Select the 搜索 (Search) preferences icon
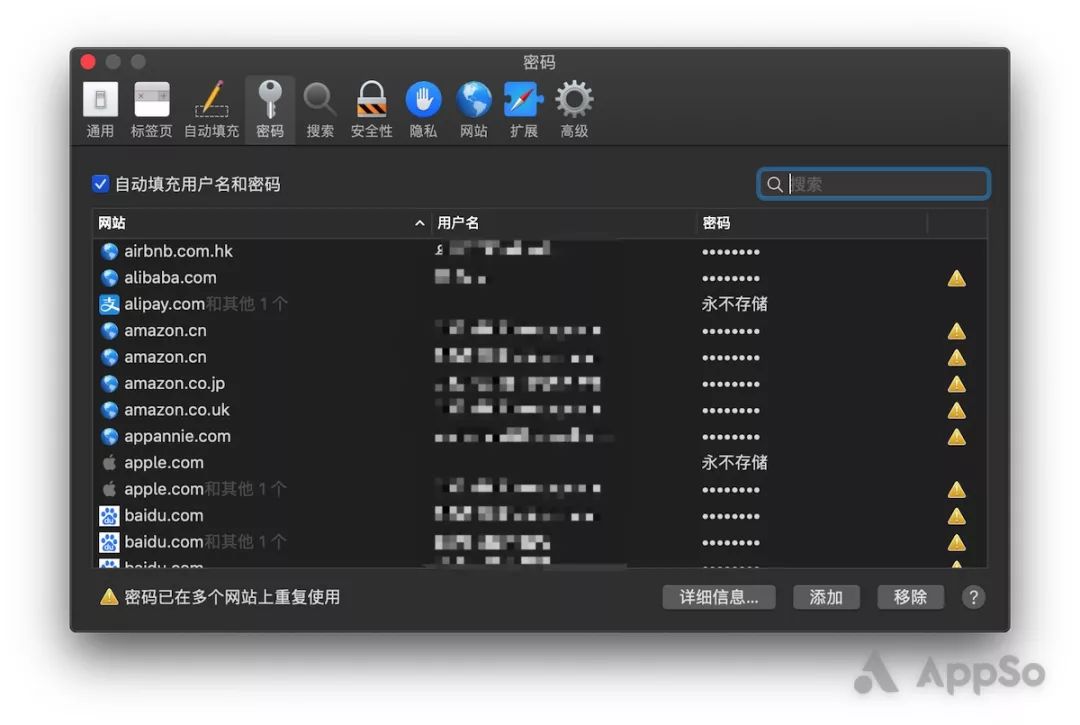This screenshot has width=1080, height=725. tap(320, 110)
